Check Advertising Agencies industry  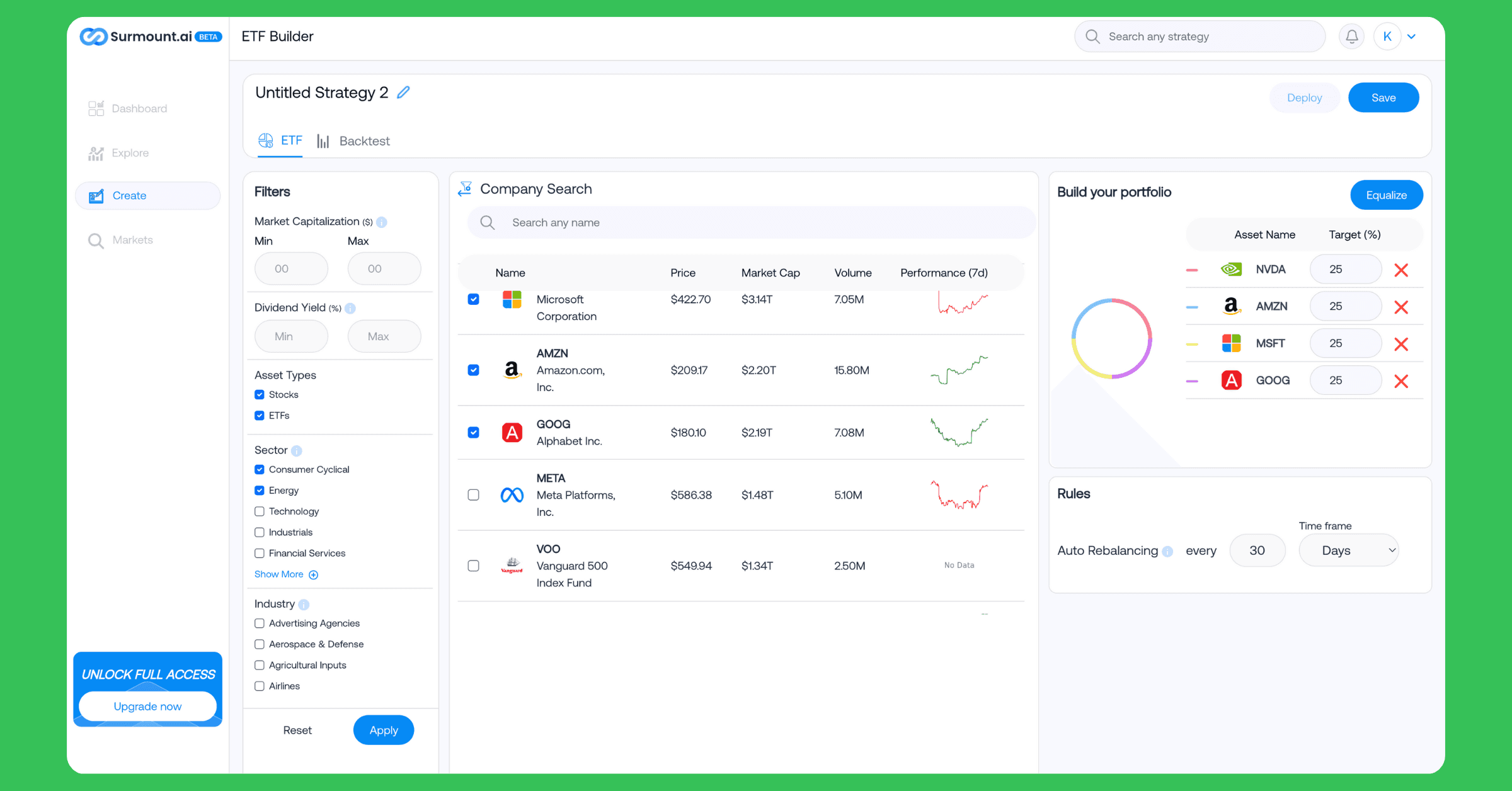click(x=260, y=623)
